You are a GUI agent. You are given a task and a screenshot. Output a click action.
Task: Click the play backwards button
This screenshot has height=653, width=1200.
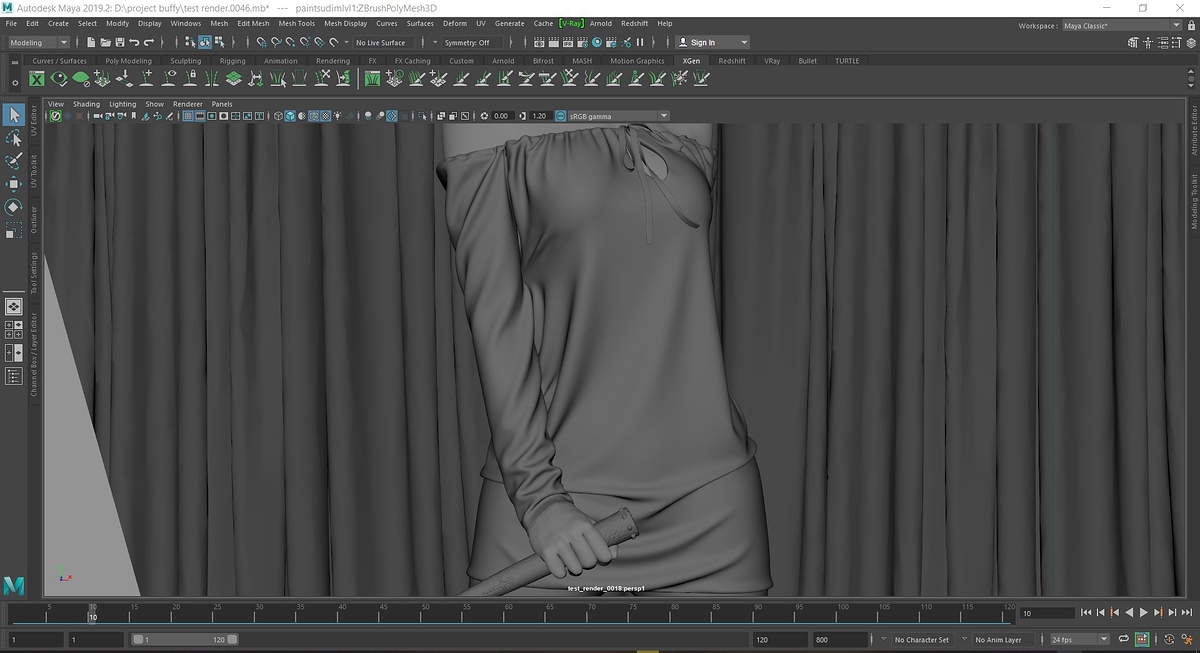(1129, 612)
